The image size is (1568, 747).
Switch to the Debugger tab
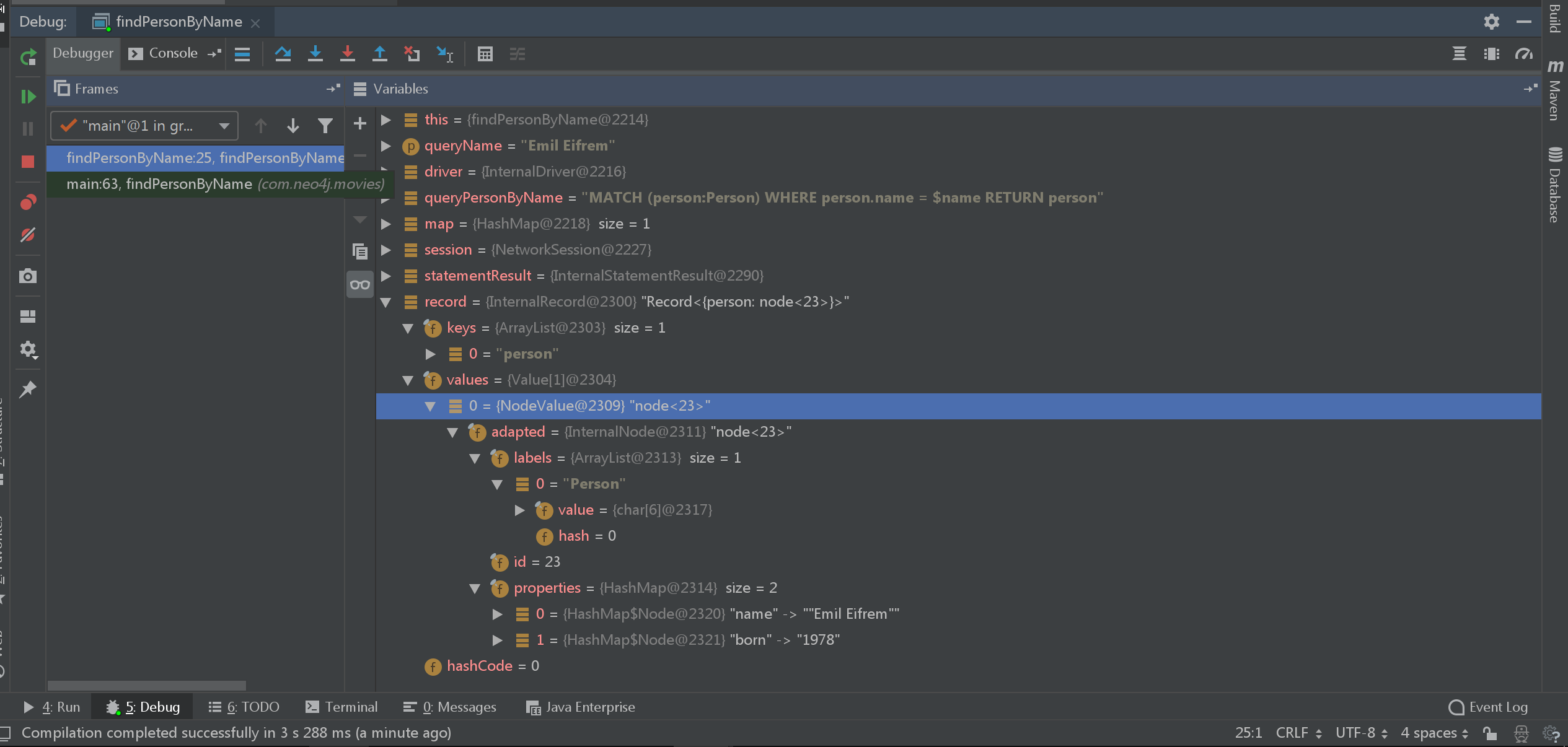[x=83, y=53]
